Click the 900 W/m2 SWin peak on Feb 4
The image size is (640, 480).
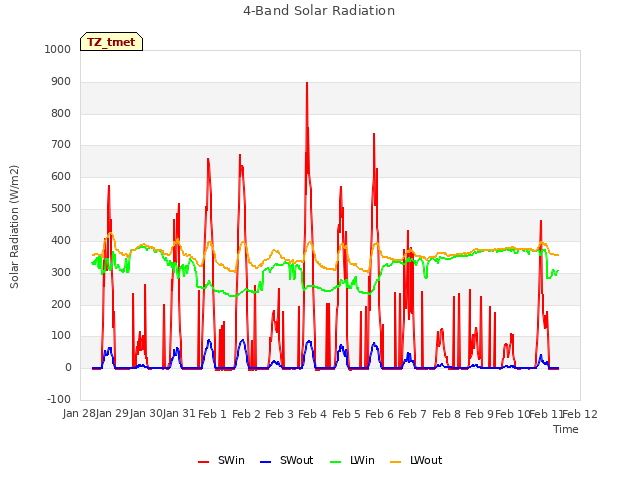tap(307, 83)
